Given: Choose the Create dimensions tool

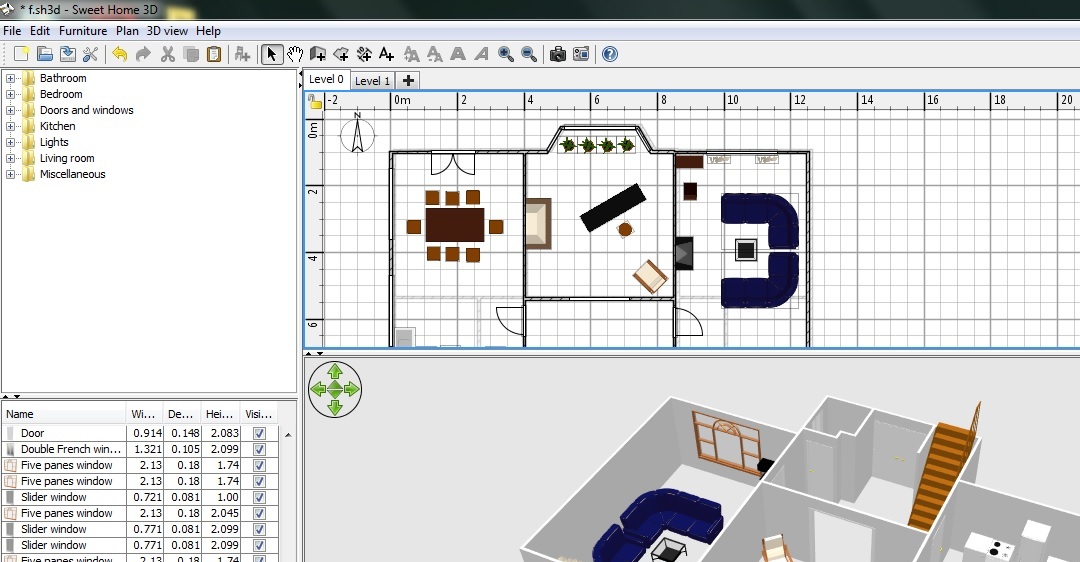Looking at the screenshot, I should tap(364, 54).
